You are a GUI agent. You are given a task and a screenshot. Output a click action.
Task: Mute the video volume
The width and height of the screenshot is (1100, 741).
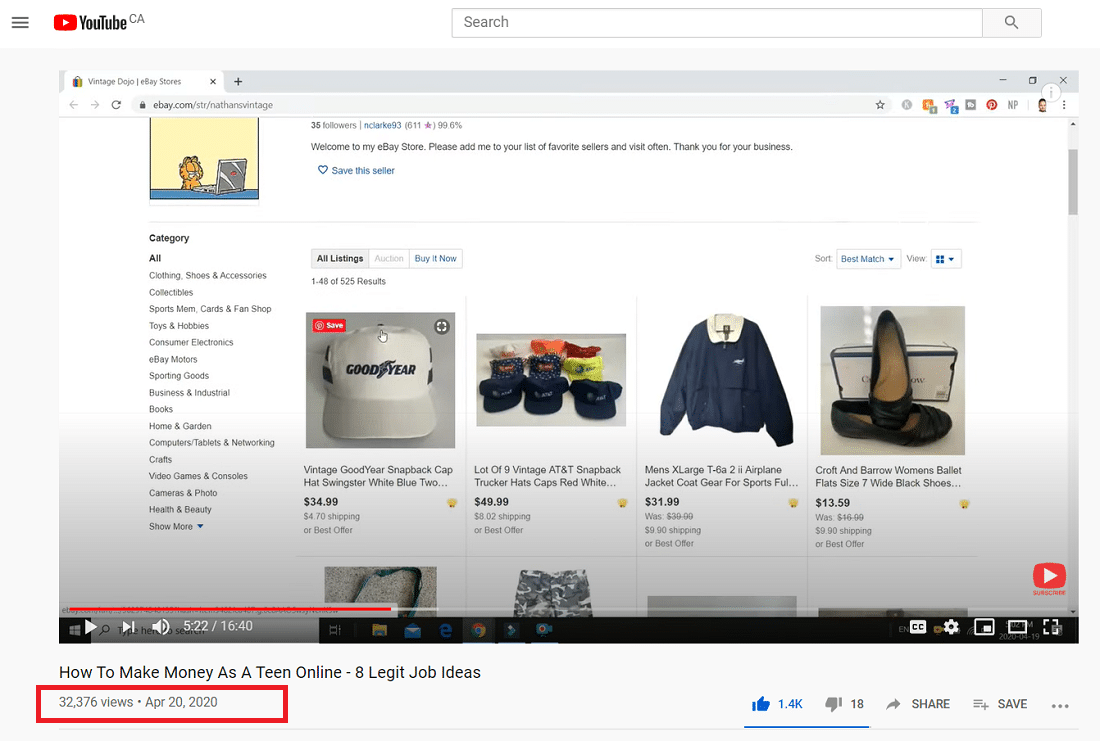point(161,627)
